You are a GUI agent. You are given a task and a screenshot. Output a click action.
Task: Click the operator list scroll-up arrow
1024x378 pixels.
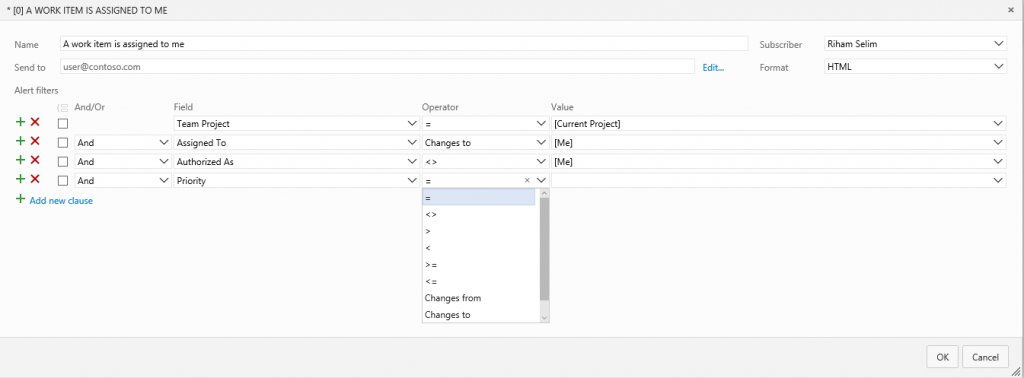(x=545, y=193)
